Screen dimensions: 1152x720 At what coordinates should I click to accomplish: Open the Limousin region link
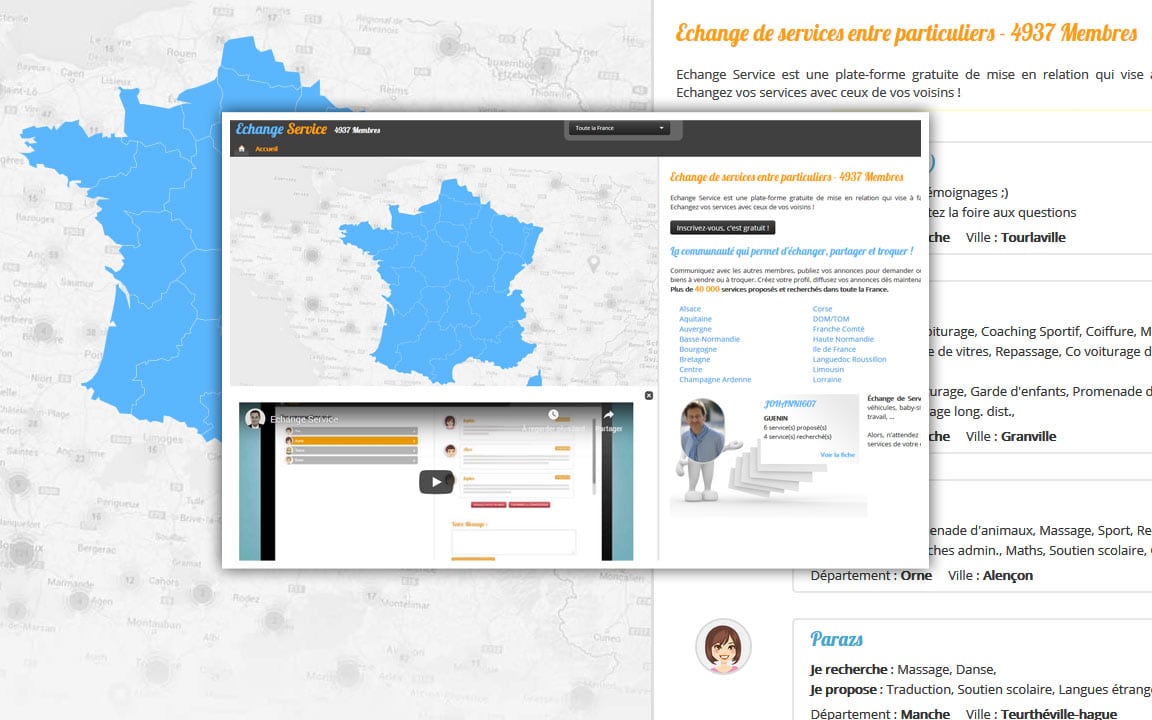(828, 370)
